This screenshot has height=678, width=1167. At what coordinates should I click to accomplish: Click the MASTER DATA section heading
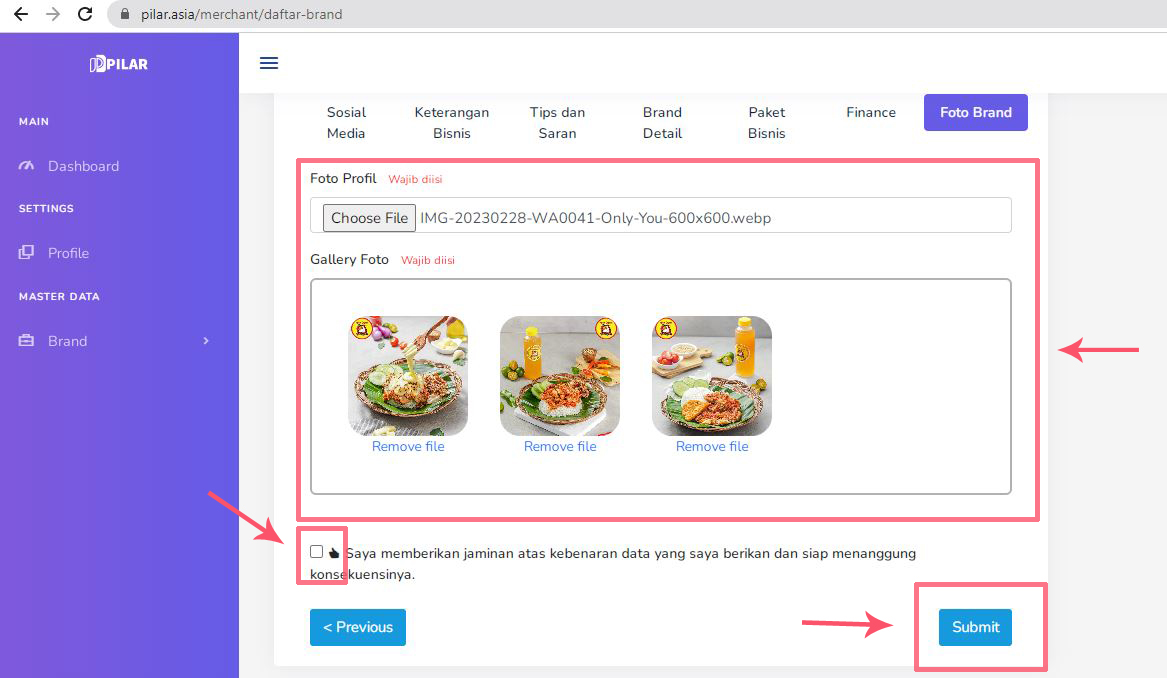tap(59, 296)
